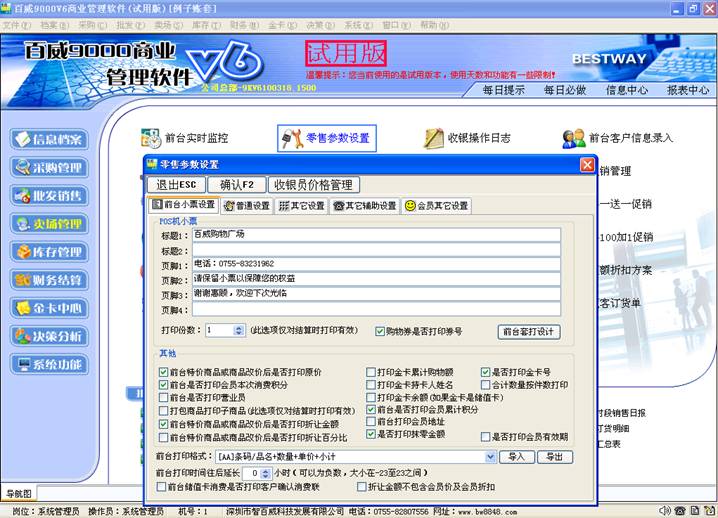
Task: Enable 合计数量按件数打印 checkbox
Action: tap(485, 385)
